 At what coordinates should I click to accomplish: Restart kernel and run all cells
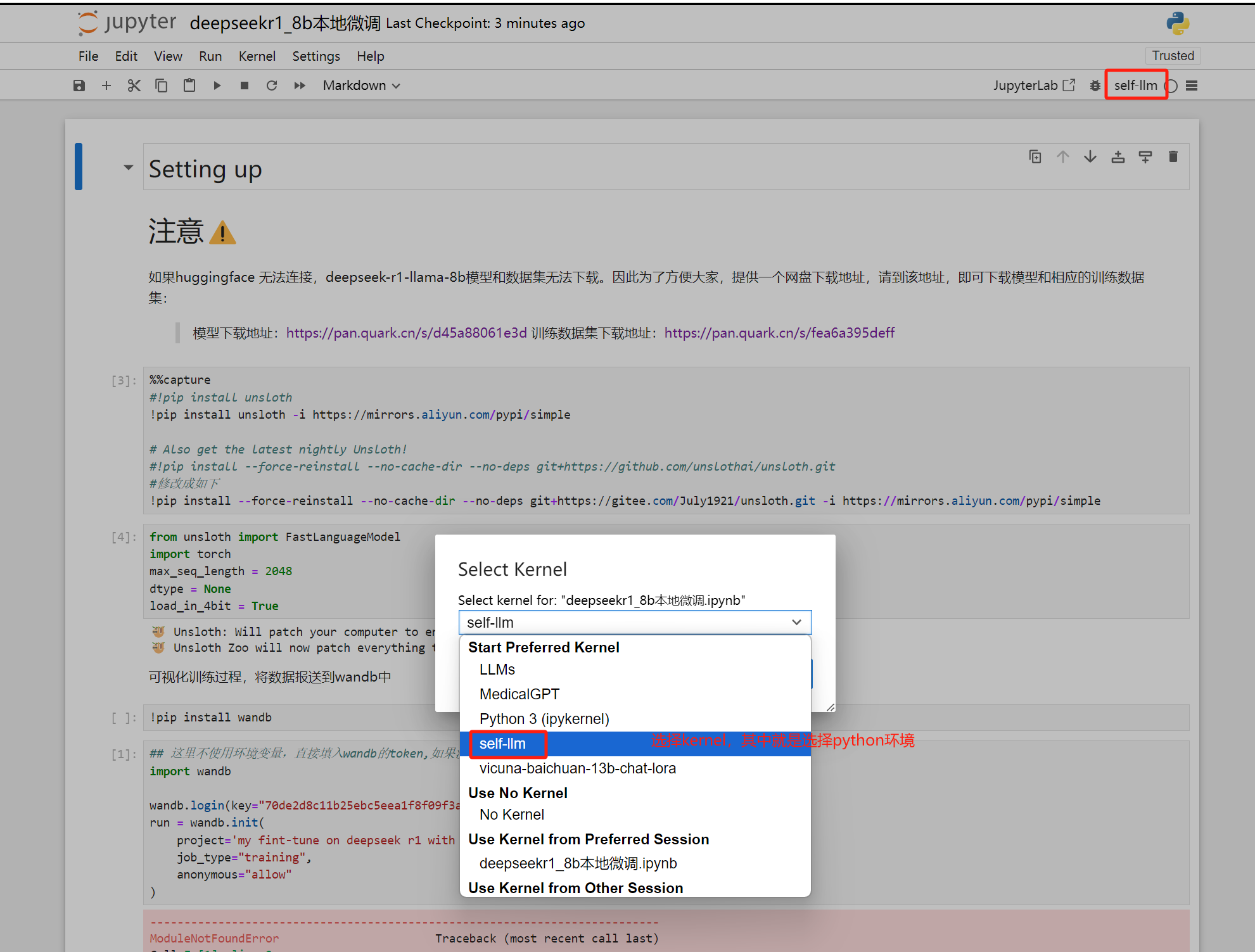pos(300,86)
